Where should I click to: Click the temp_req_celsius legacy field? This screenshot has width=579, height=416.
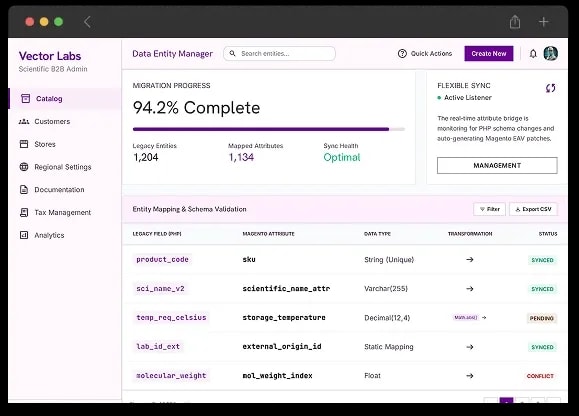pyautogui.click(x=171, y=317)
